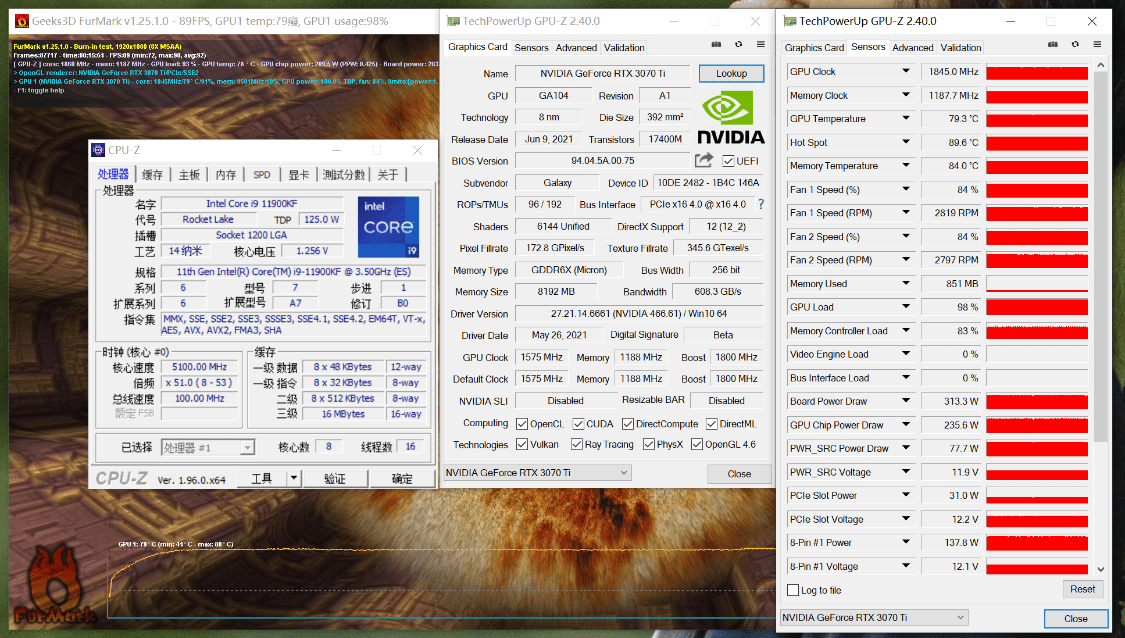This screenshot has width=1125, height=638.
Task: Toggle the Vulkan checkbox
Action: (x=522, y=444)
